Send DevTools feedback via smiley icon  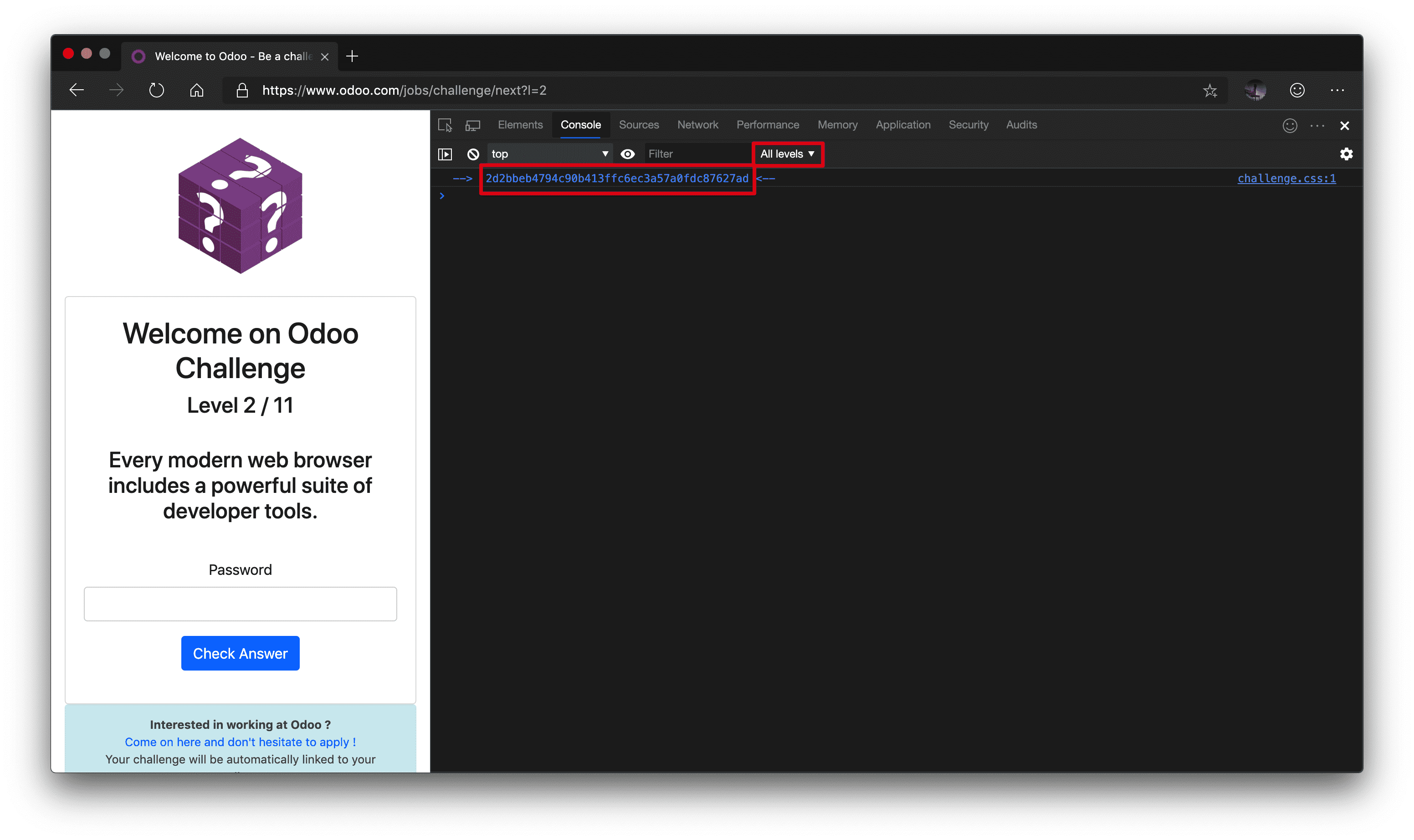coord(1290,126)
